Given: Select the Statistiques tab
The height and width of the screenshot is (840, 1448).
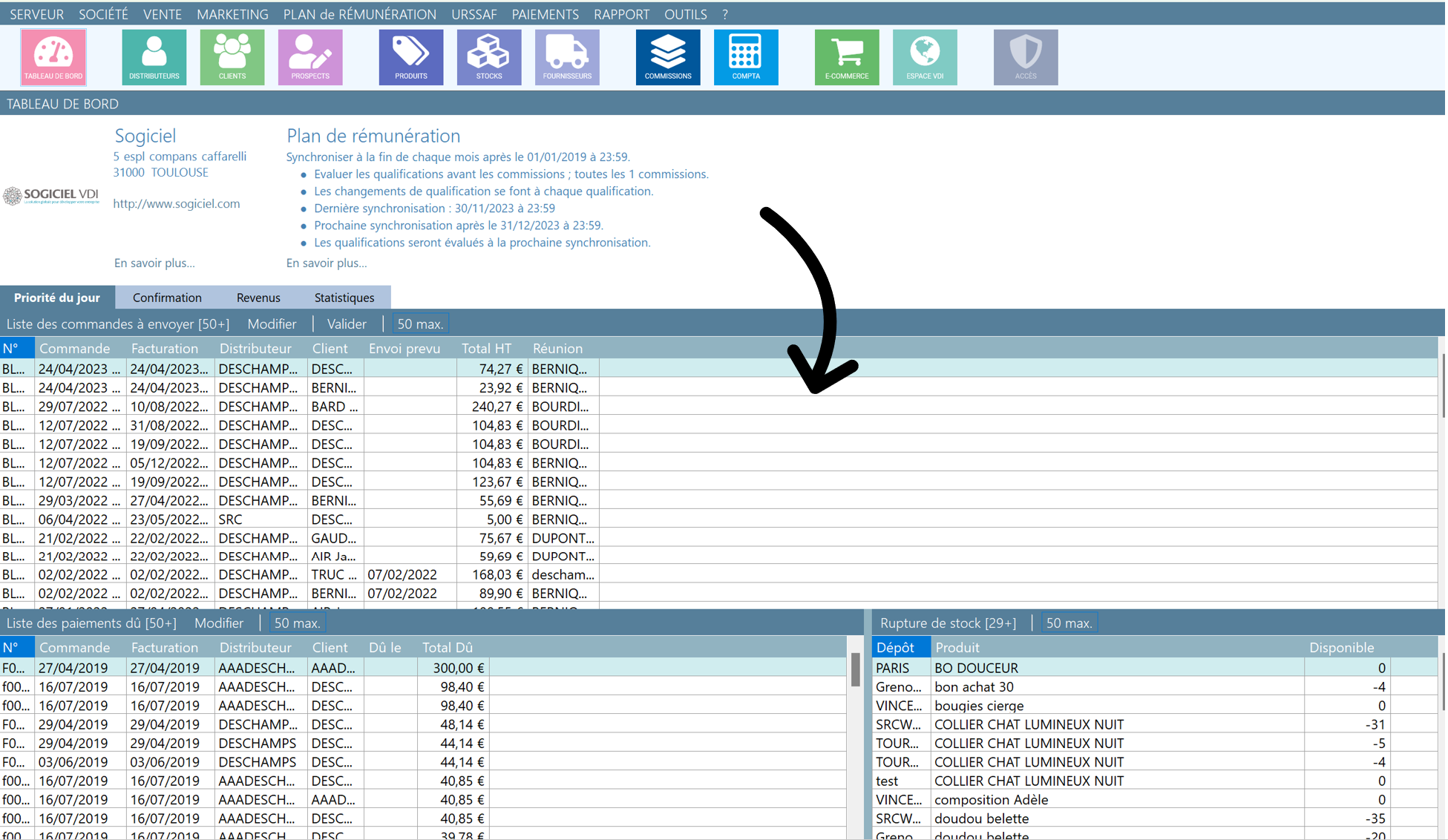Looking at the screenshot, I should 343,297.
